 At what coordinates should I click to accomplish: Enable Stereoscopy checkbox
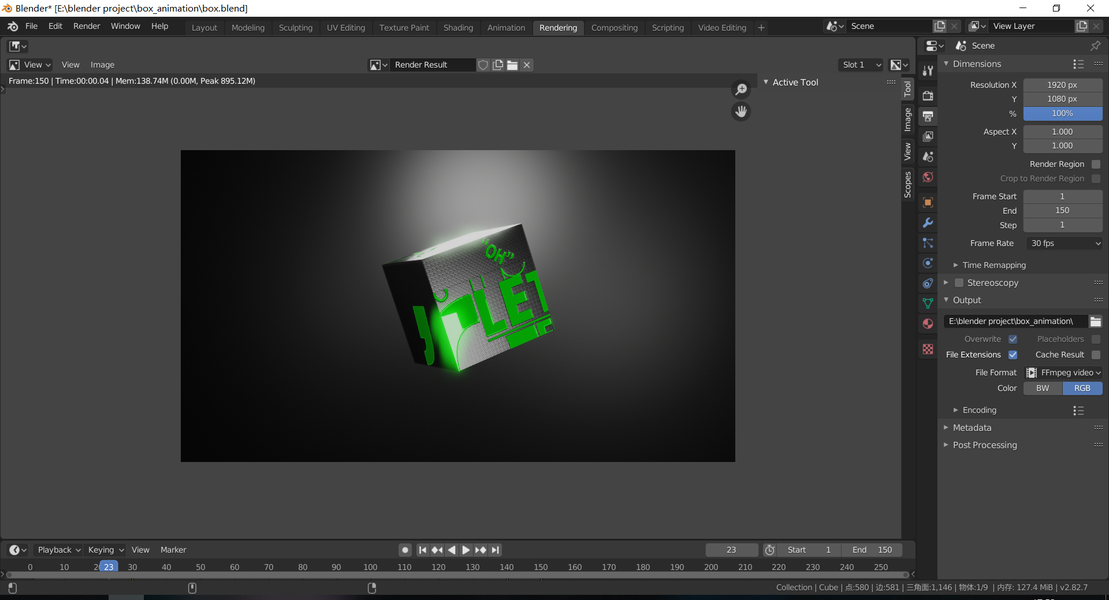[959, 282]
